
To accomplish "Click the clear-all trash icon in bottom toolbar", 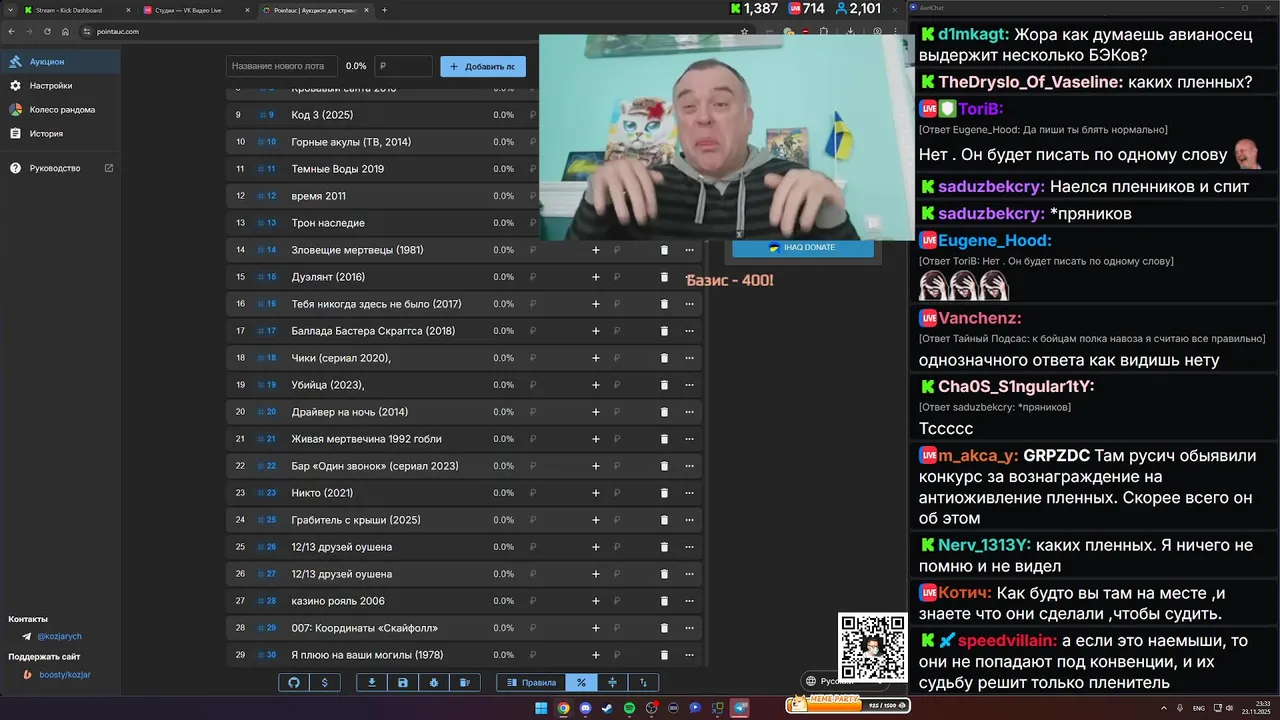I will point(465,682).
